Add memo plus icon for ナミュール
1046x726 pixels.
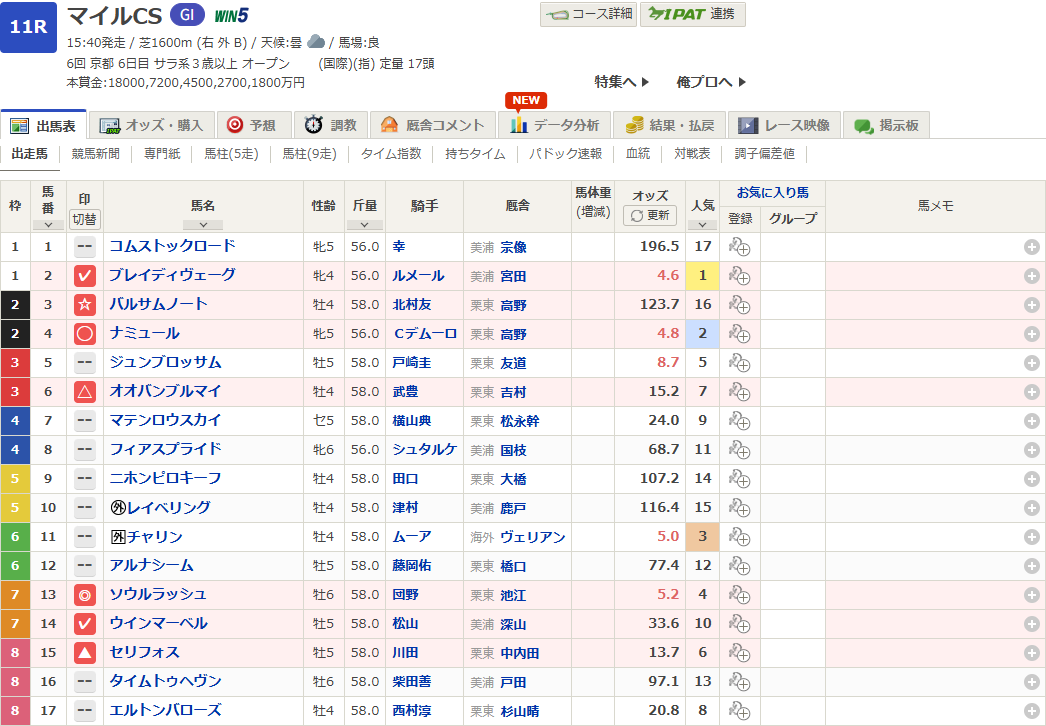[1031, 334]
